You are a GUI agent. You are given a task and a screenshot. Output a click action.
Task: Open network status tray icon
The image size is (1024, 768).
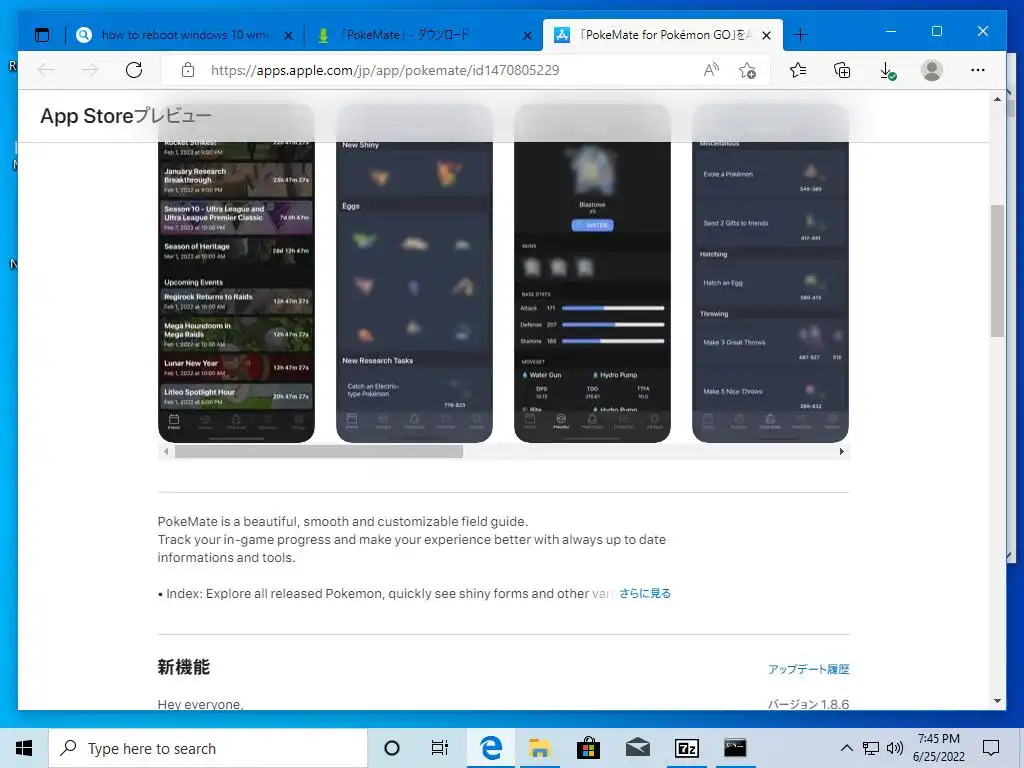(x=871, y=748)
